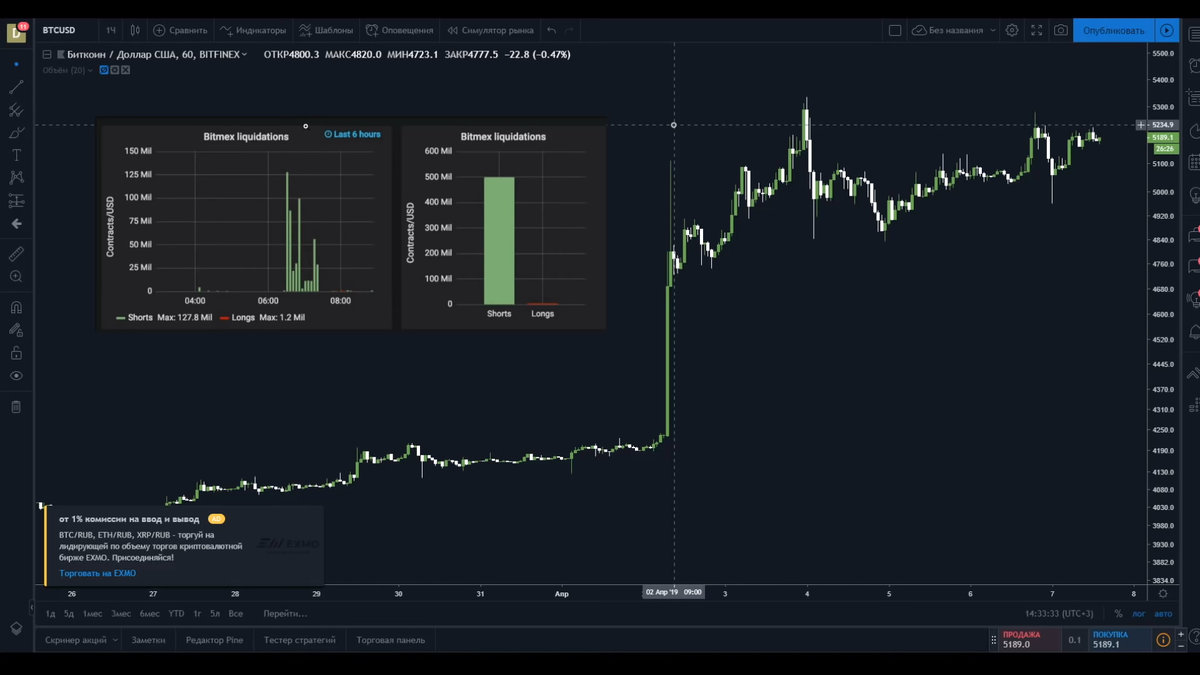Click Торговать на EXMO ad link
Screen dimensions: 1200x675
pos(97,573)
